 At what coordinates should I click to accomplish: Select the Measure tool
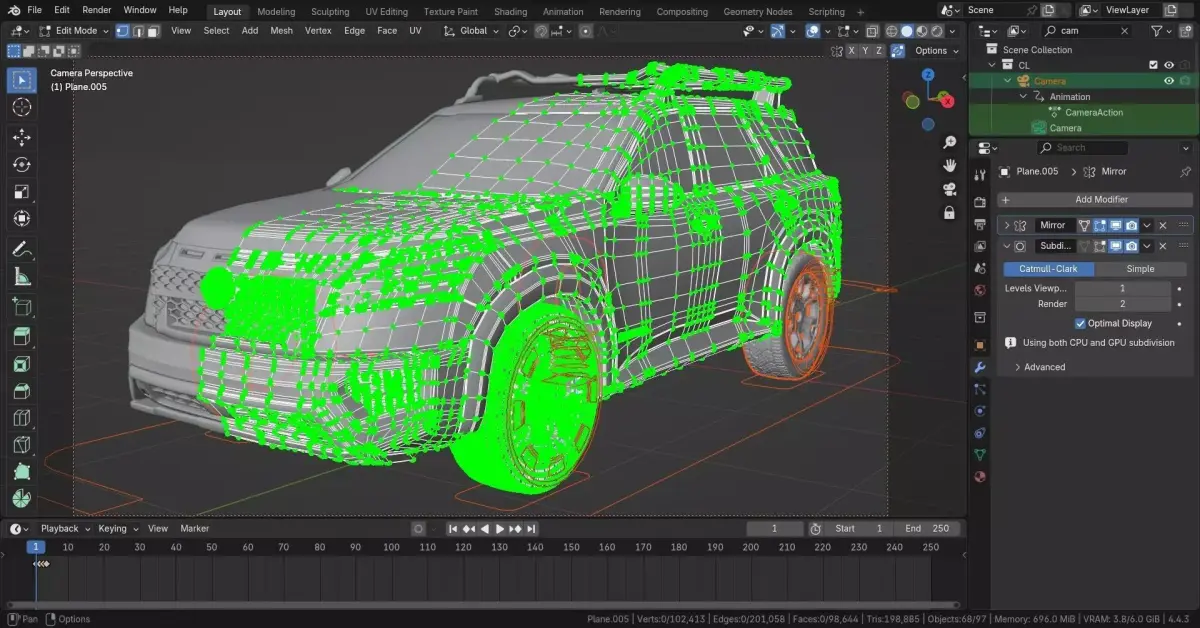click(x=22, y=277)
